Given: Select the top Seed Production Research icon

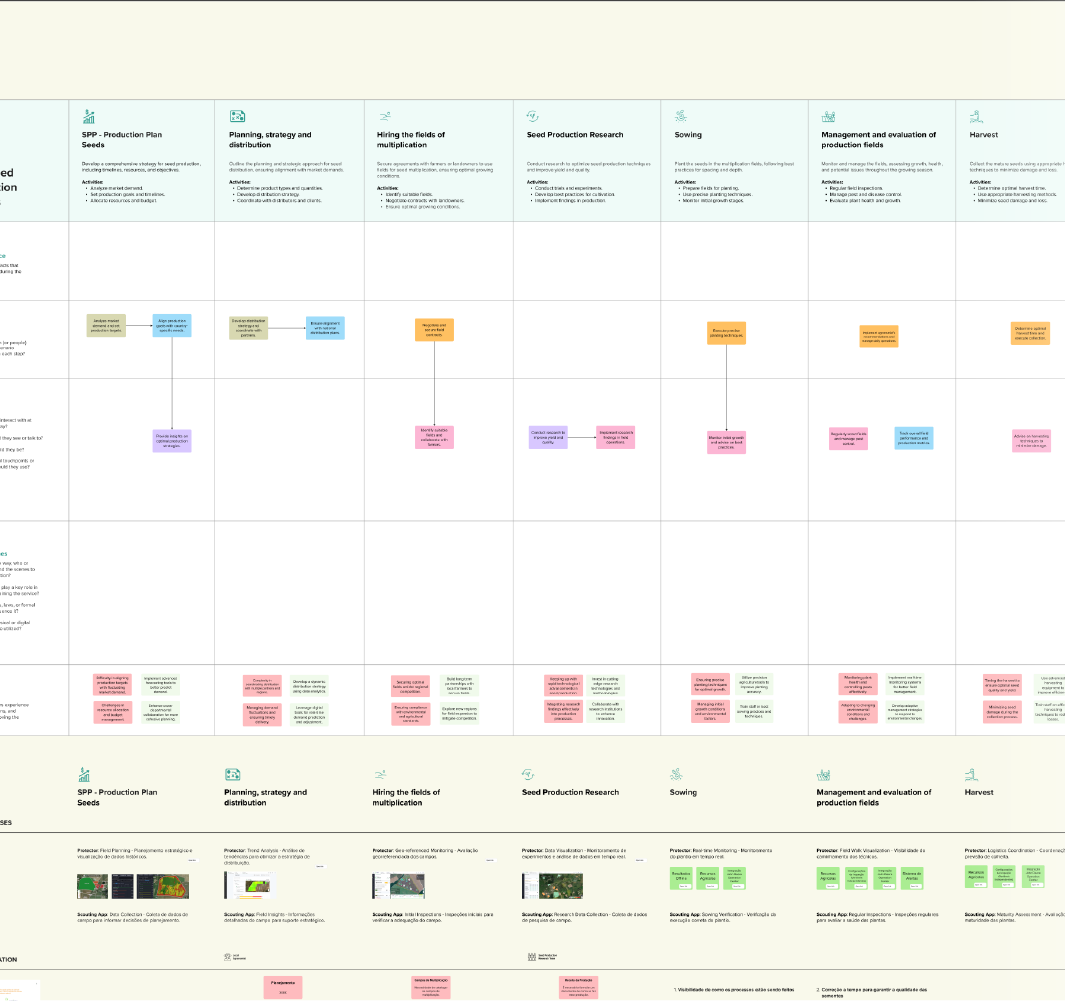Looking at the screenshot, I should [533, 116].
